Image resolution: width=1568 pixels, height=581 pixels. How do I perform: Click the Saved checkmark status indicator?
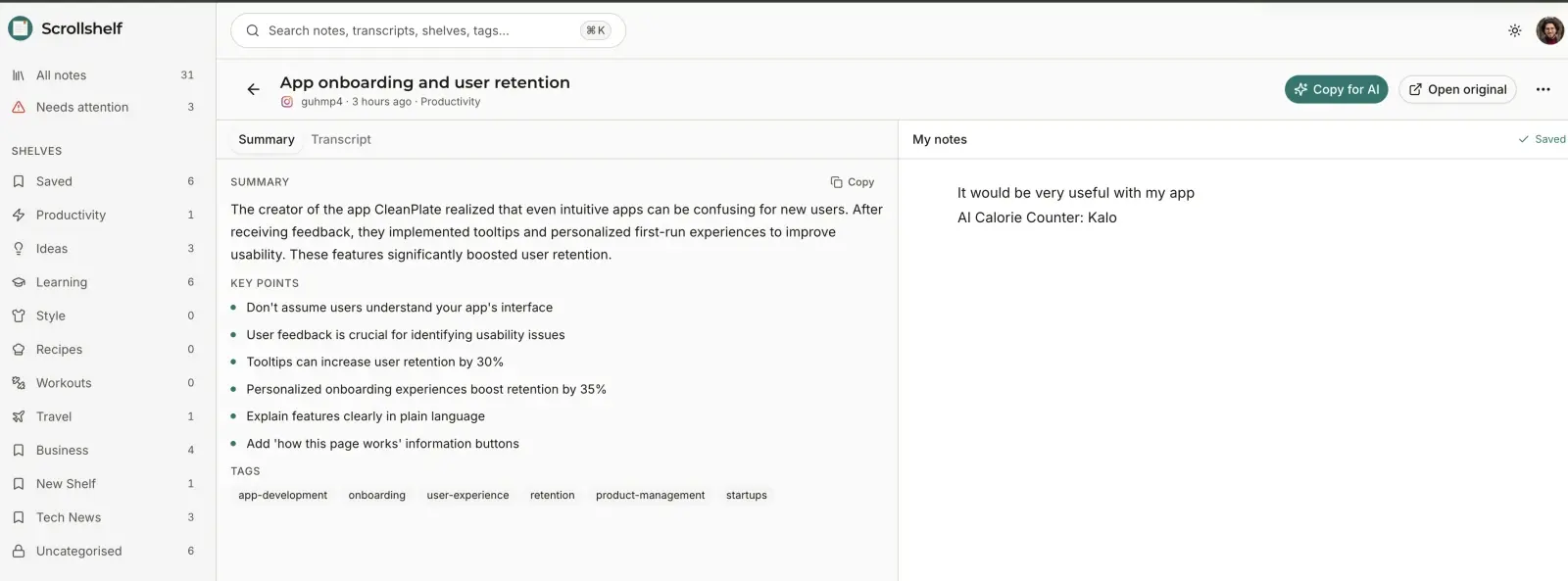point(1542,140)
